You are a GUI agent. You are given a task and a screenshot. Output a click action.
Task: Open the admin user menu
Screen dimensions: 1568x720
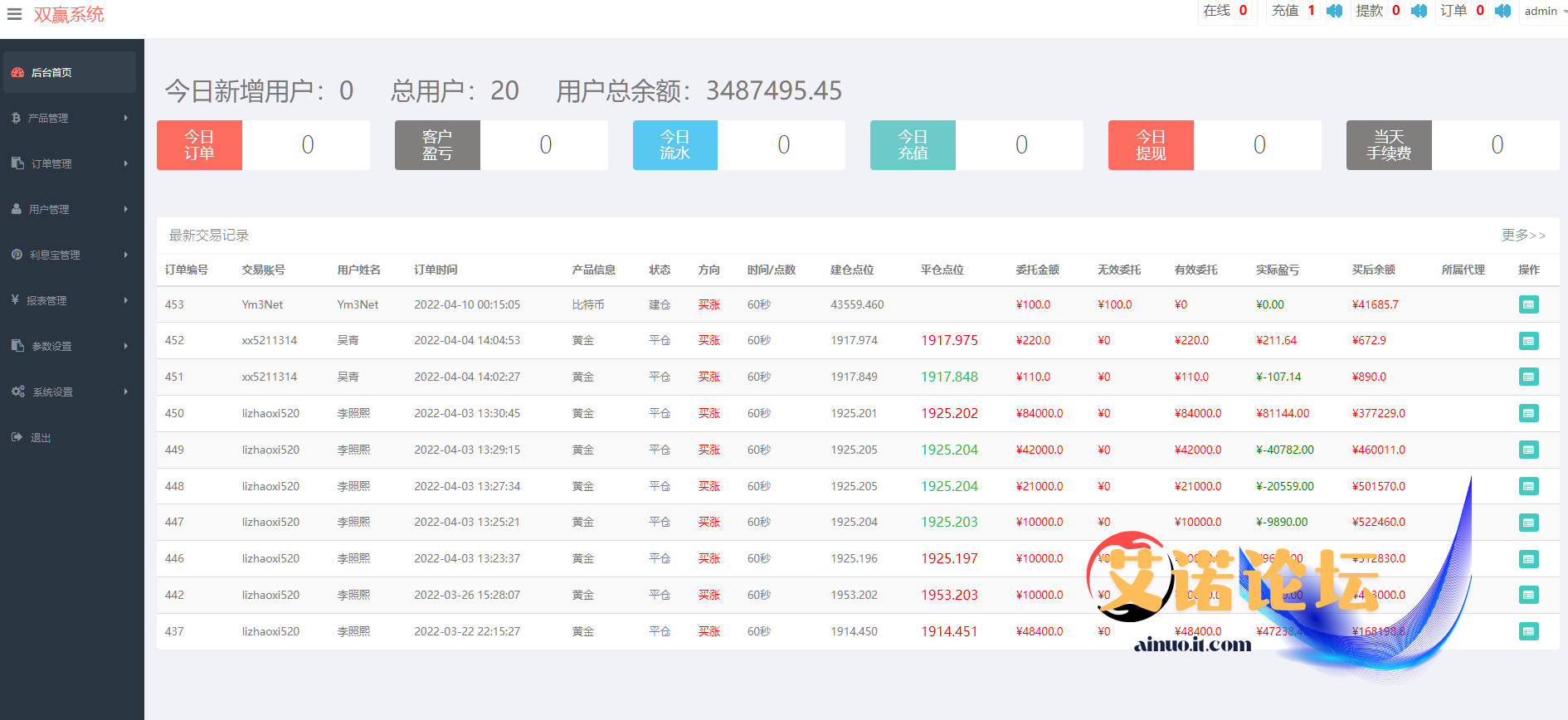(1540, 12)
